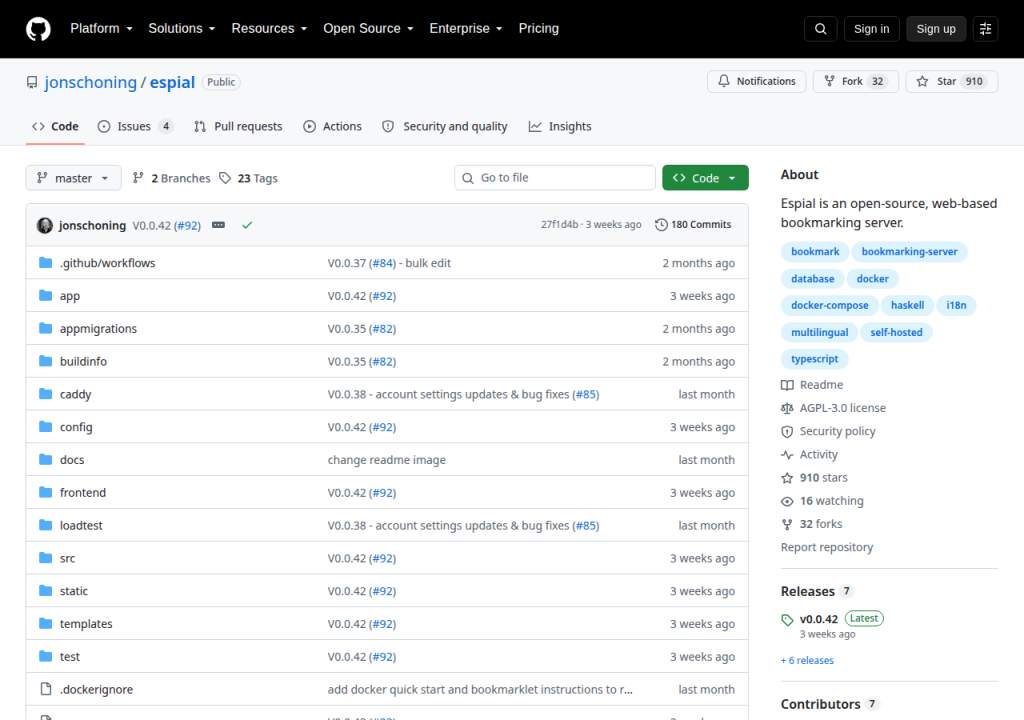This screenshot has height=720, width=1024.
Task: Switch to the Actions tab
Action: pos(332,126)
